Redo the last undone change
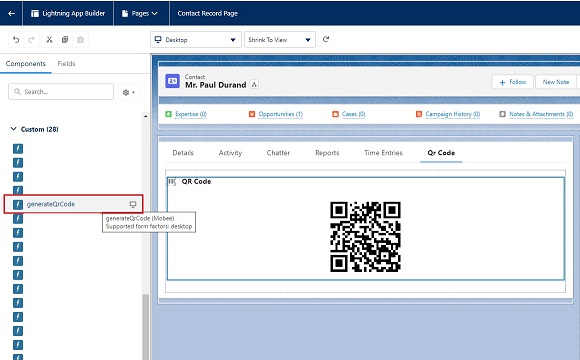This screenshot has width=580, height=360. coord(31,40)
